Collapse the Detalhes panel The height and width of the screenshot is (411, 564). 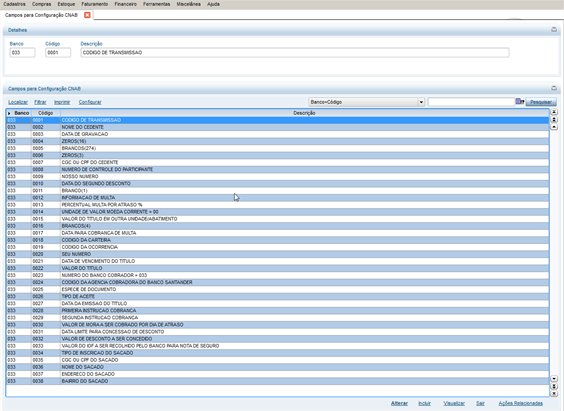click(x=554, y=29)
